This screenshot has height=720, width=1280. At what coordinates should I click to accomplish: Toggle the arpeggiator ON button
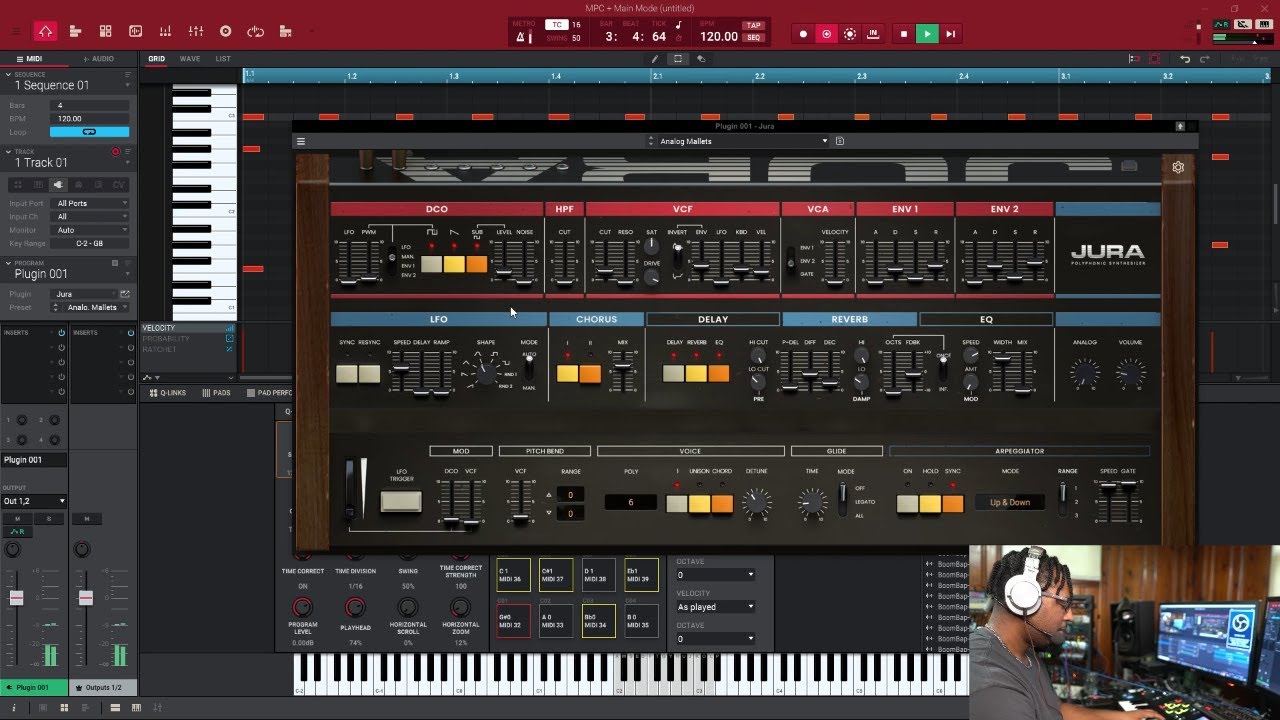(908, 504)
